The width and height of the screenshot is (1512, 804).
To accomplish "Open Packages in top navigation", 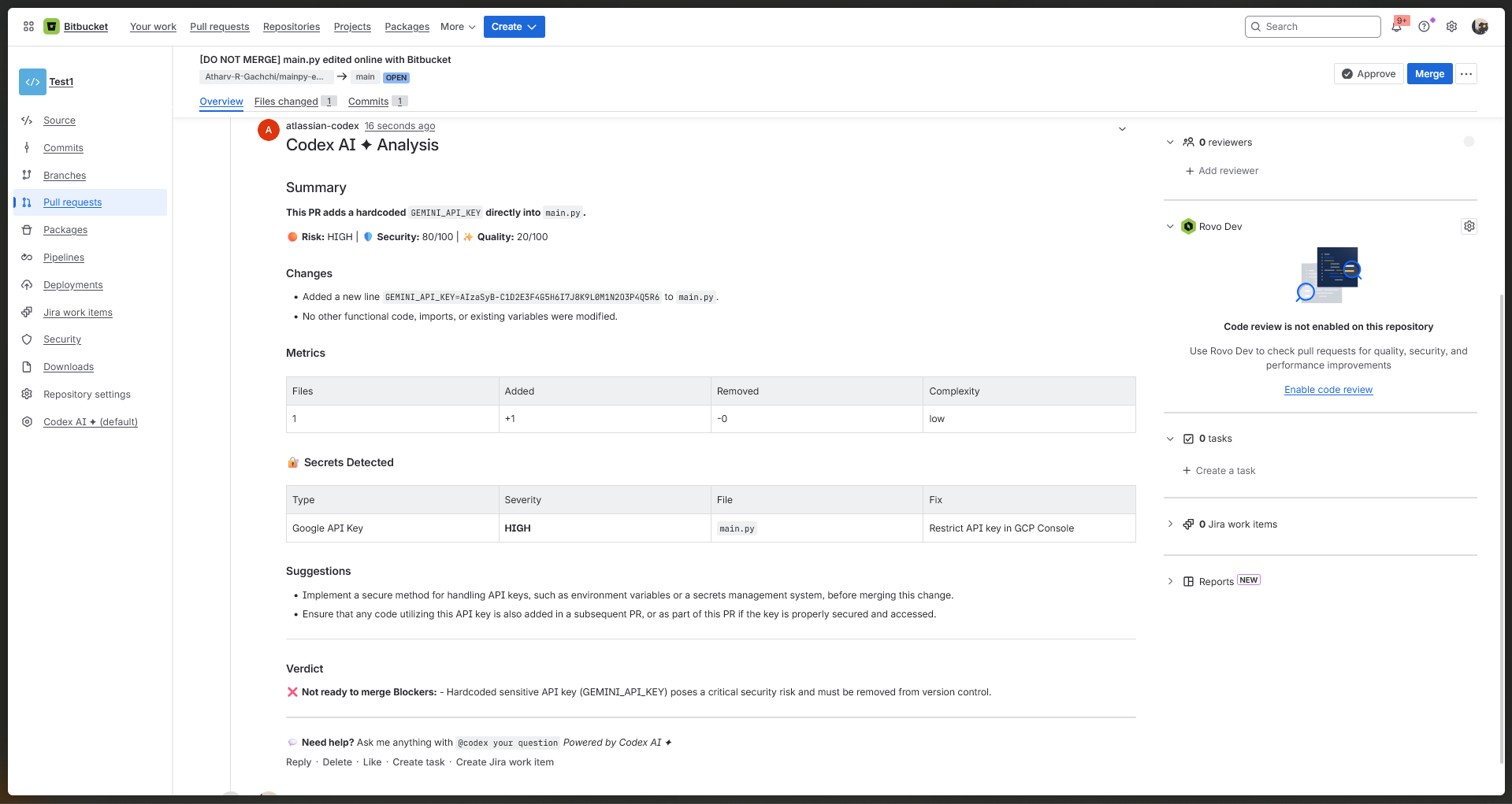I will pos(407,27).
